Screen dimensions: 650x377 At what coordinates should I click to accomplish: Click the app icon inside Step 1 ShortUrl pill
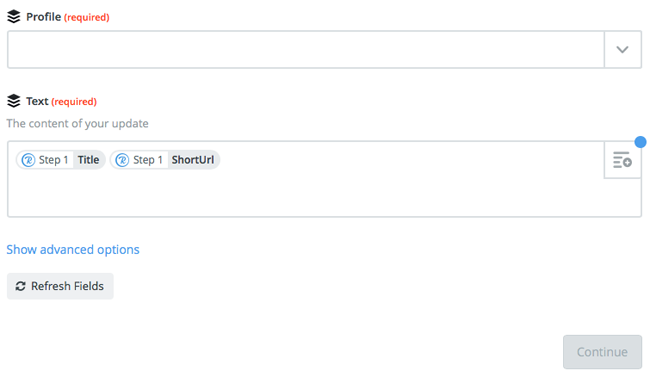[122, 160]
